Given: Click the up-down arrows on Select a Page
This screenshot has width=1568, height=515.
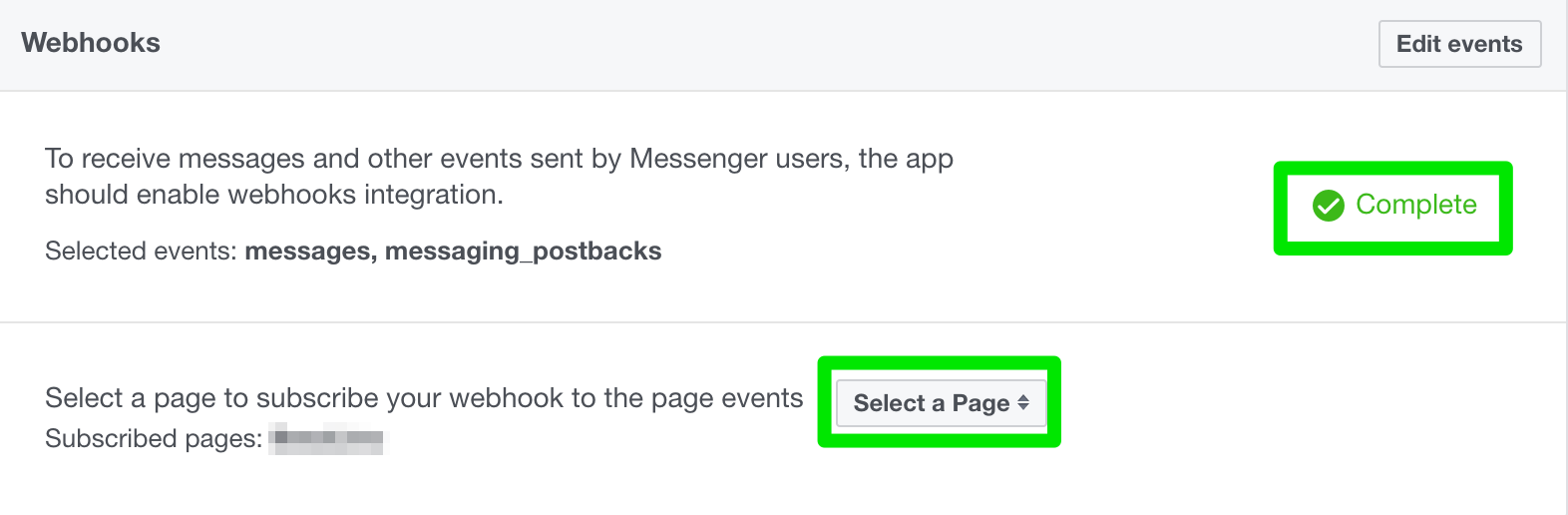Looking at the screenshot, I should point(1023,402).
